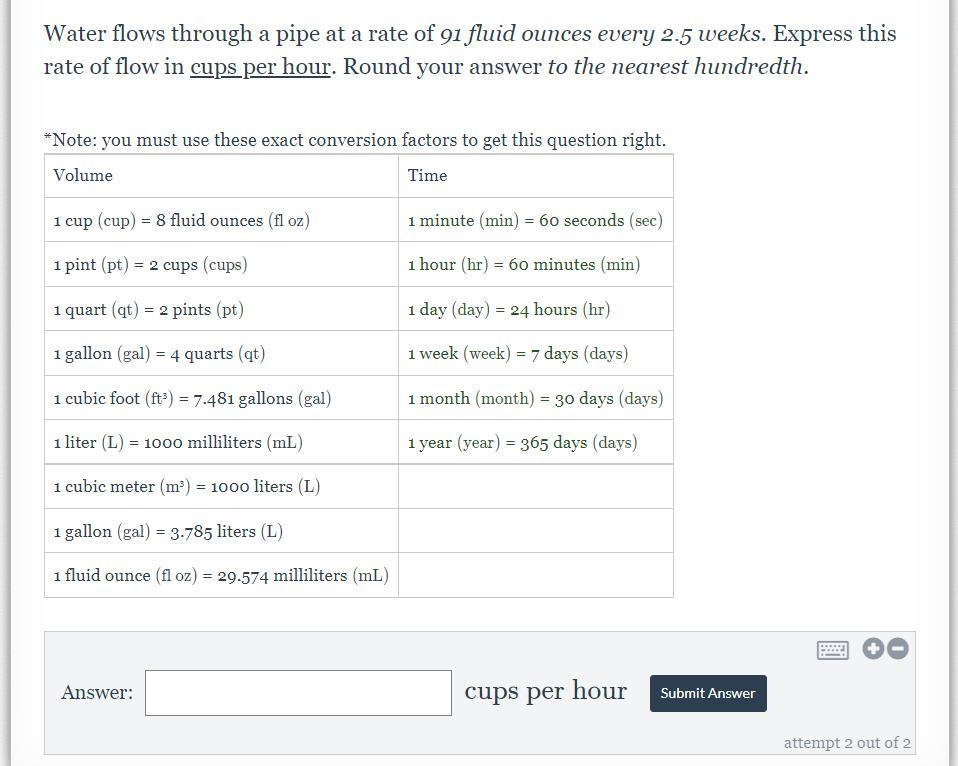958x766 pixels.
Task: Click the "cups per hour" unit label
Action: pyautogui.click(x=545, y=691)
